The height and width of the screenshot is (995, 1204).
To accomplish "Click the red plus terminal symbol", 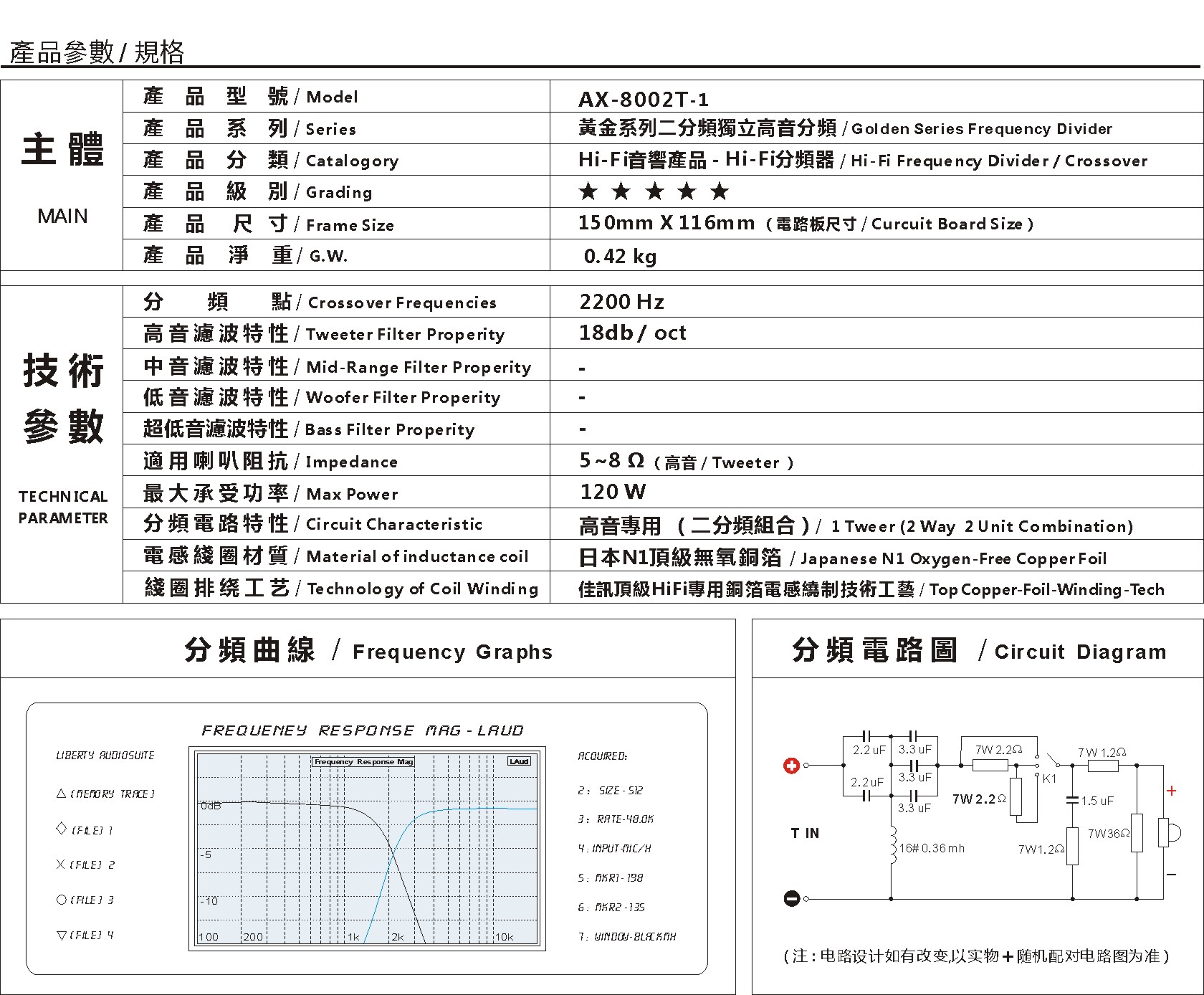I will [791, 766].
